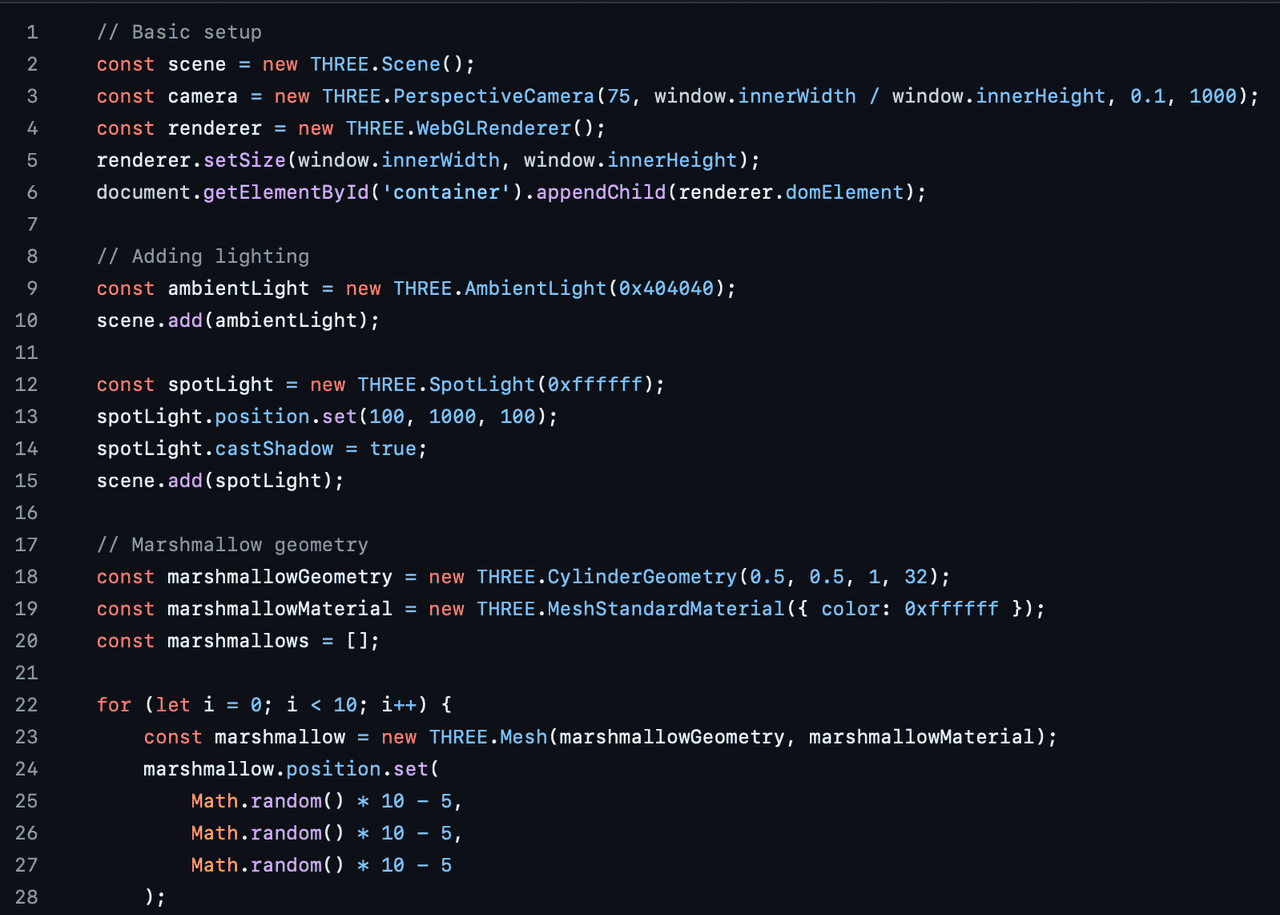Screen dimensions: 1280x915
Task: Click the for loop keyword
Action: (114, 705)
